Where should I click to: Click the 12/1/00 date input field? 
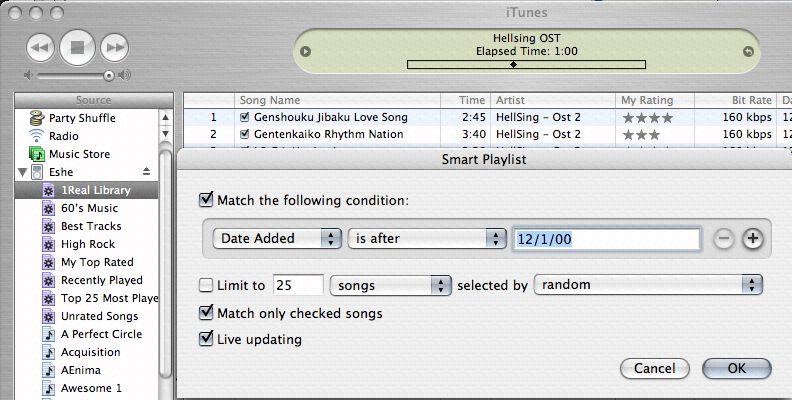click(607, 239)
